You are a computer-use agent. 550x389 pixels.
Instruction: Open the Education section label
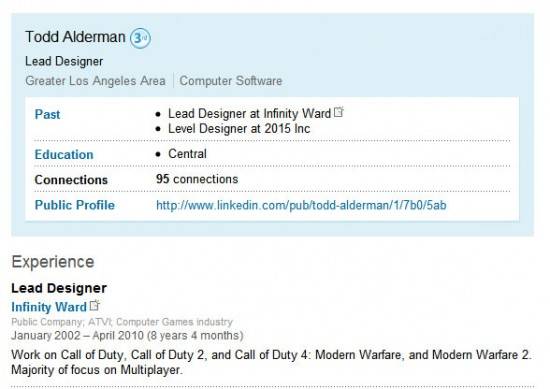(x=64, y=154)
